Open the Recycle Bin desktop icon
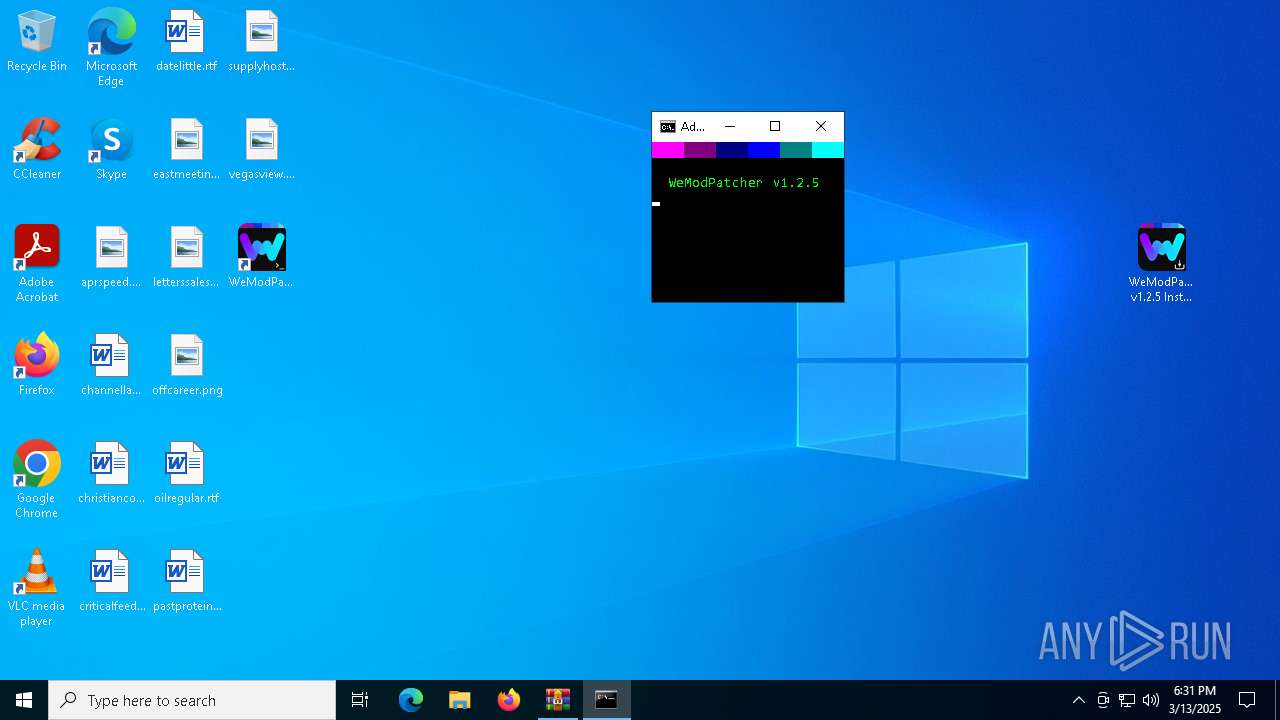 (37, 42)
